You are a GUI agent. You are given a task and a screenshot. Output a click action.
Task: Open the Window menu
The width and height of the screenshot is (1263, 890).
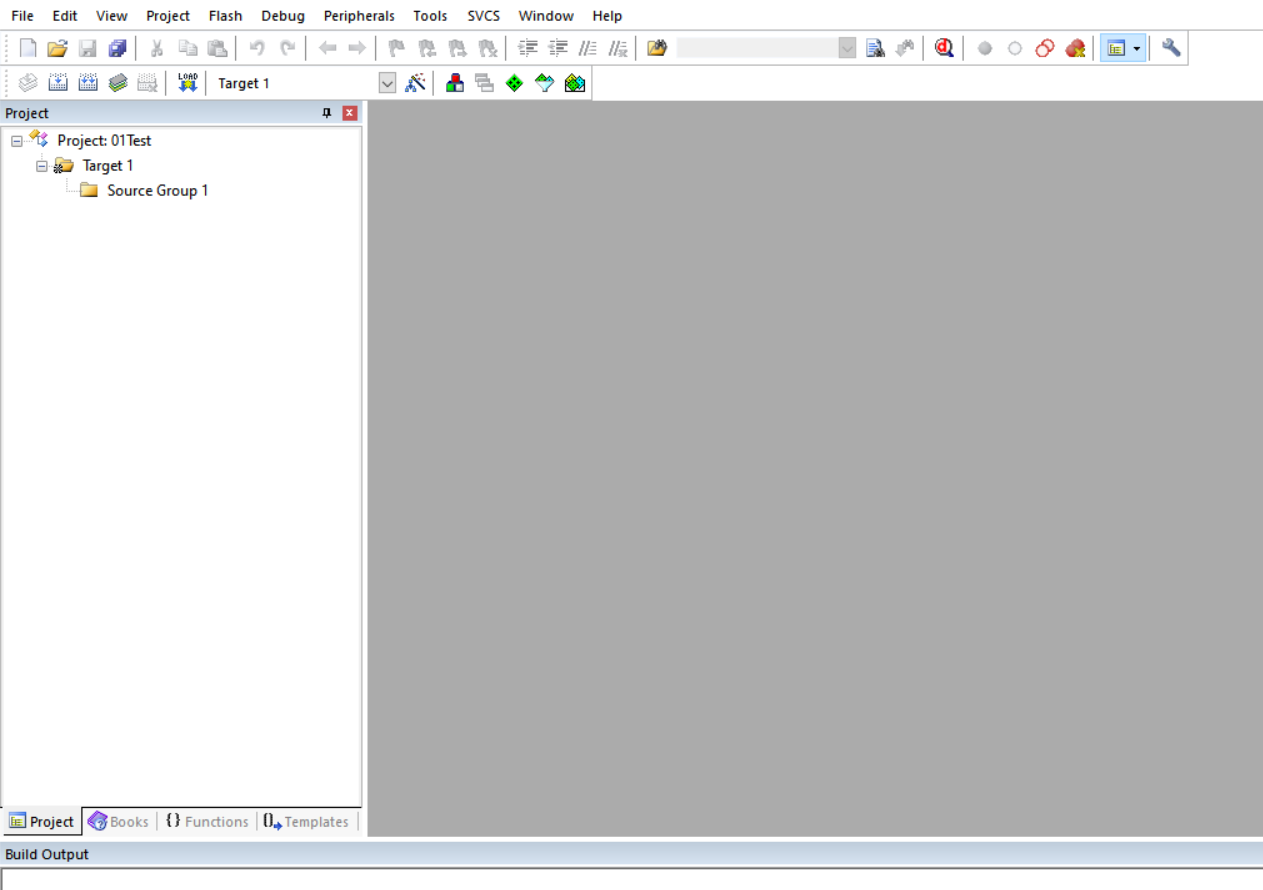[546, 16]
